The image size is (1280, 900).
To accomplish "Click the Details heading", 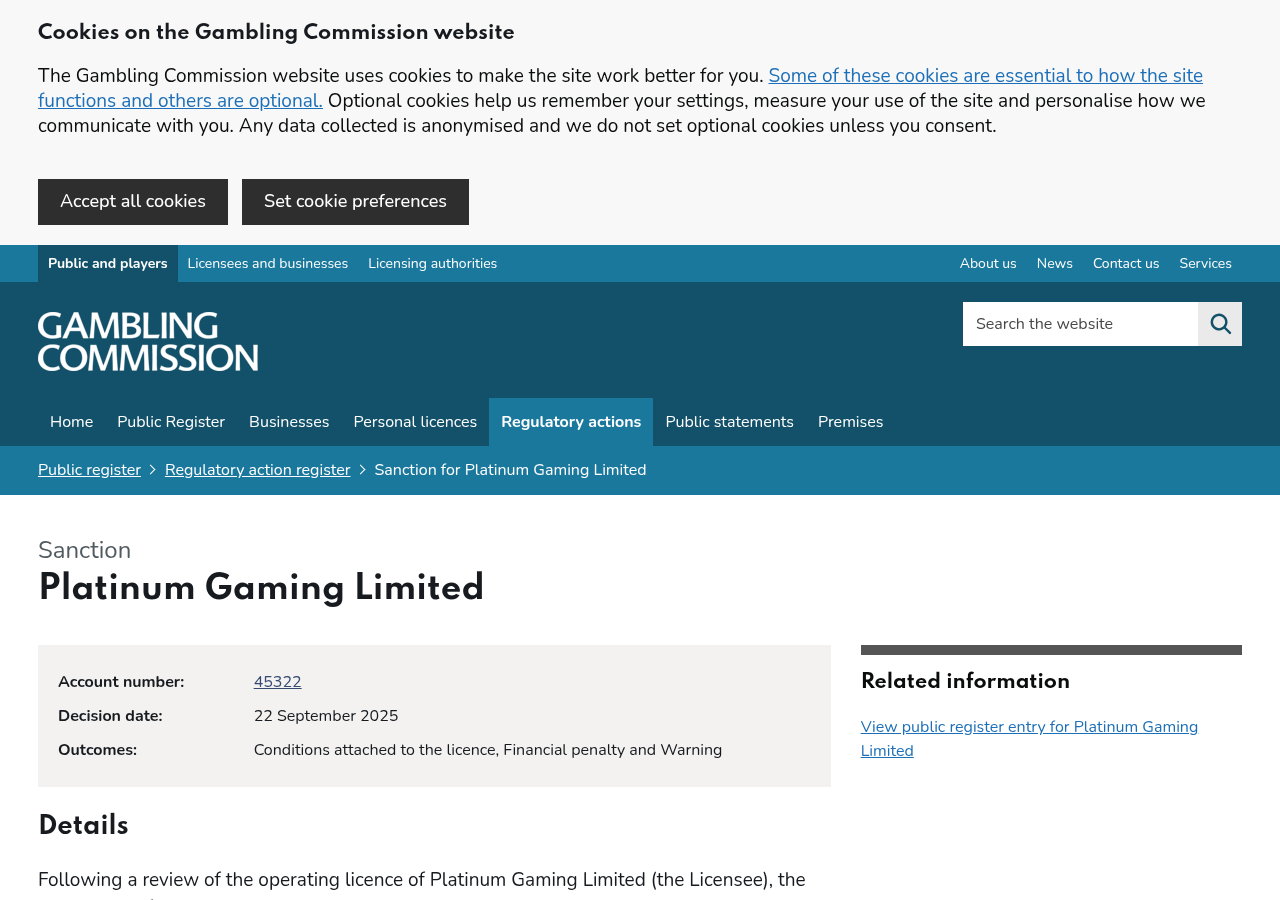I will click(83, 826).
